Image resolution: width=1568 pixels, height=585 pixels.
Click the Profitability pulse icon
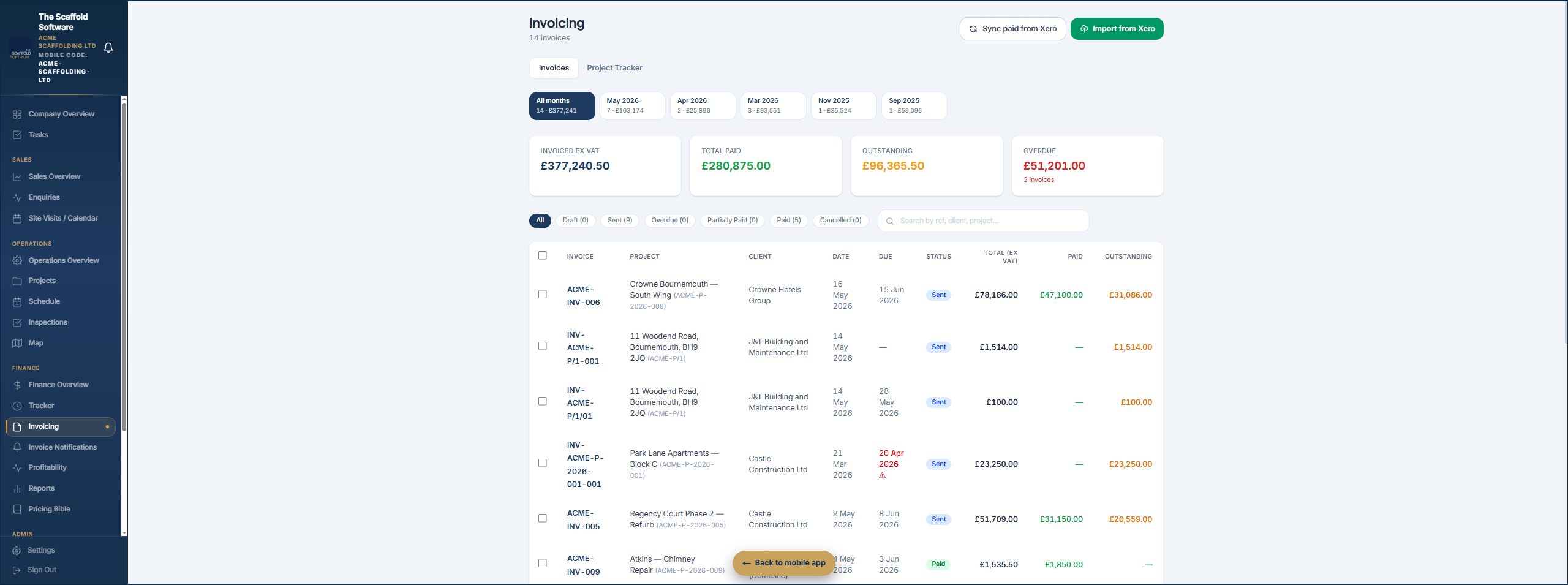(x=17, y=468)
